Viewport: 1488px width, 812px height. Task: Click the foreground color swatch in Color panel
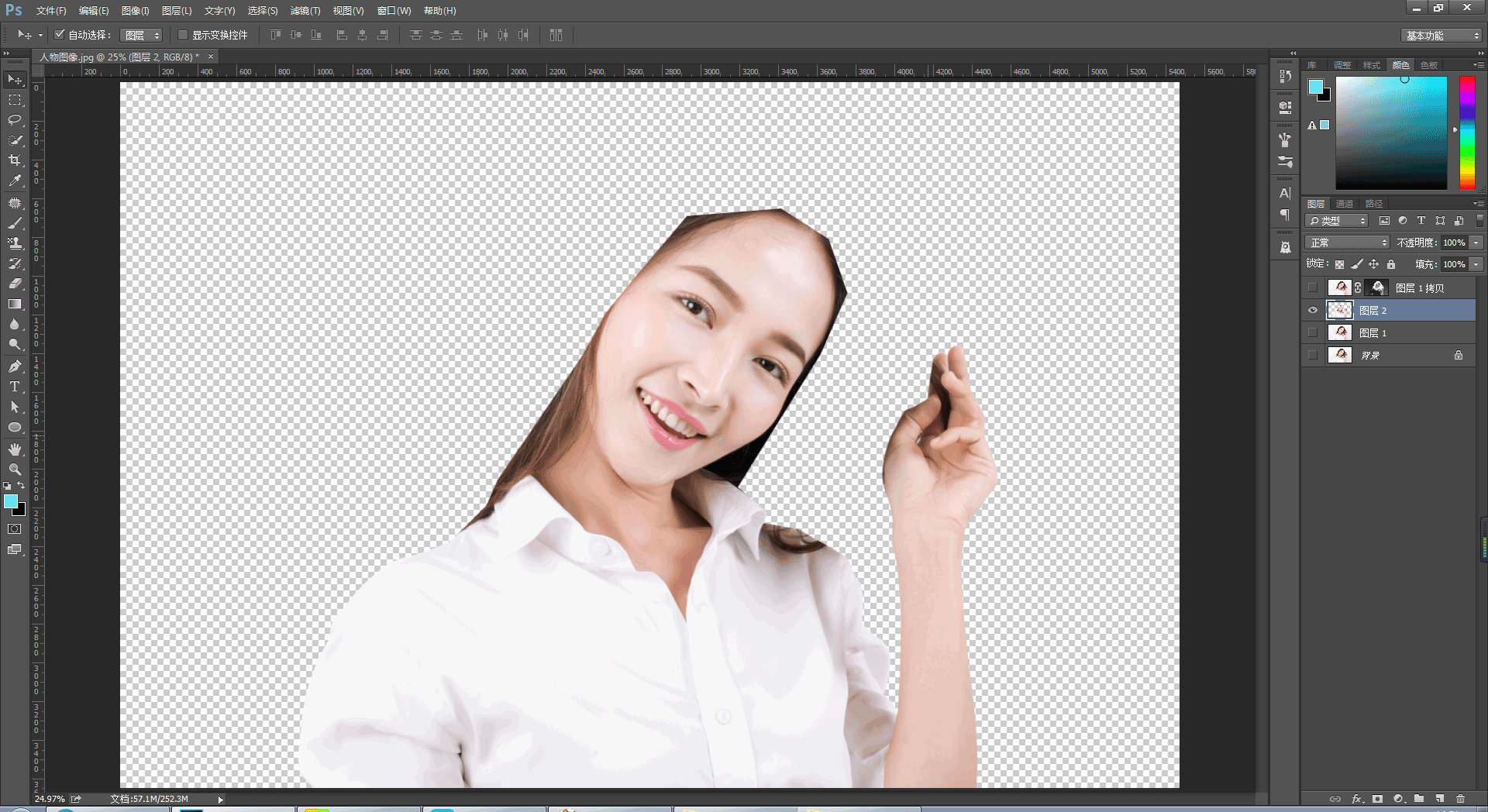coord(1316,86)
